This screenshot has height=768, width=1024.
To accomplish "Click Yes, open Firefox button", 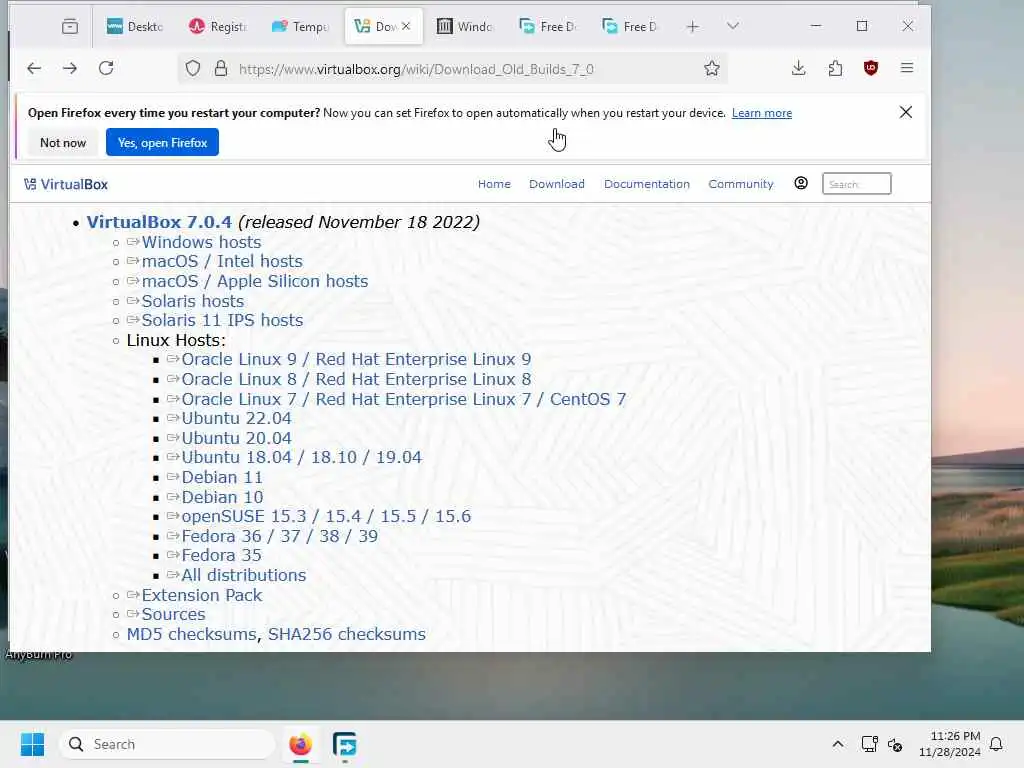I will (163, 142).
